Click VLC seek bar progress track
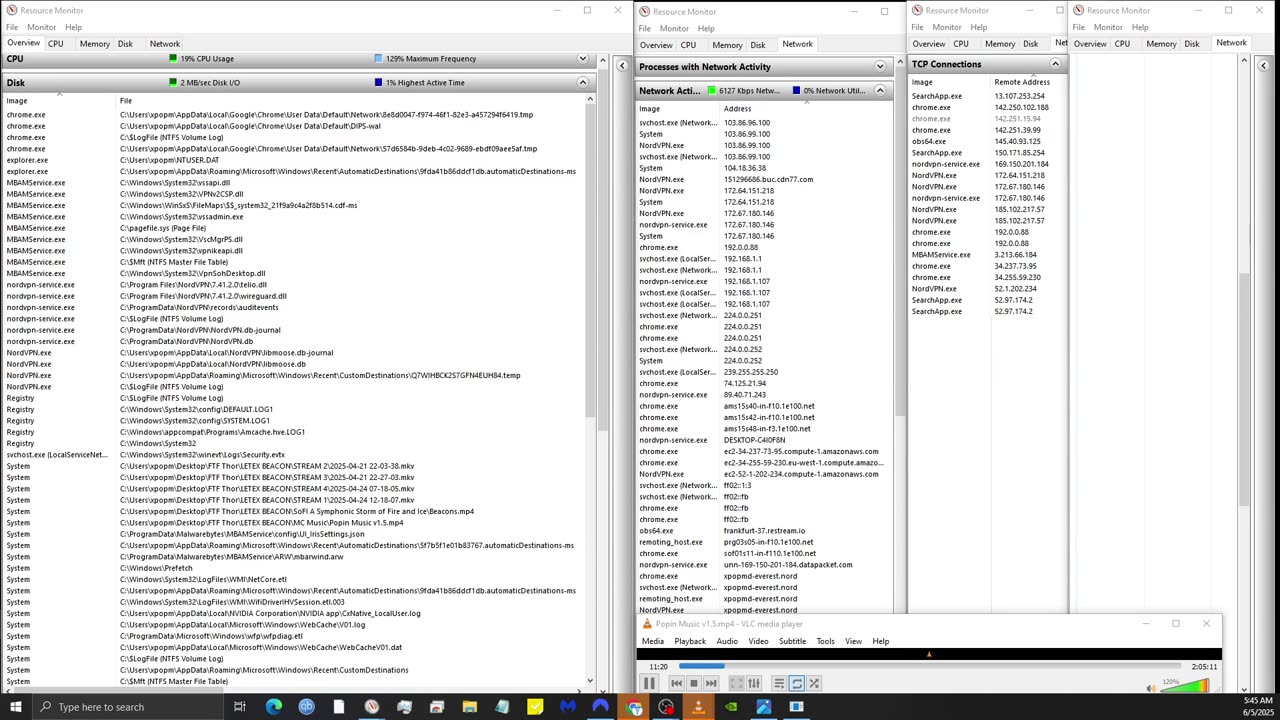The height and width of the screenshot is (720, 1280). 928,666
